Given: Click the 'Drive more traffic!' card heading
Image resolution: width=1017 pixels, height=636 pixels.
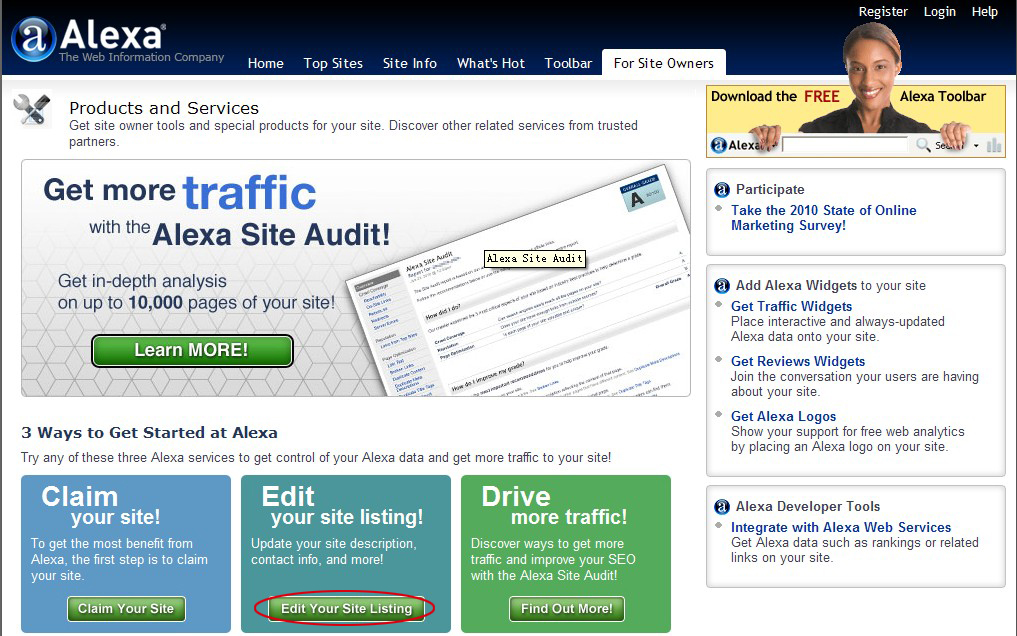Looking at the screenshot, I should [554, 506].
